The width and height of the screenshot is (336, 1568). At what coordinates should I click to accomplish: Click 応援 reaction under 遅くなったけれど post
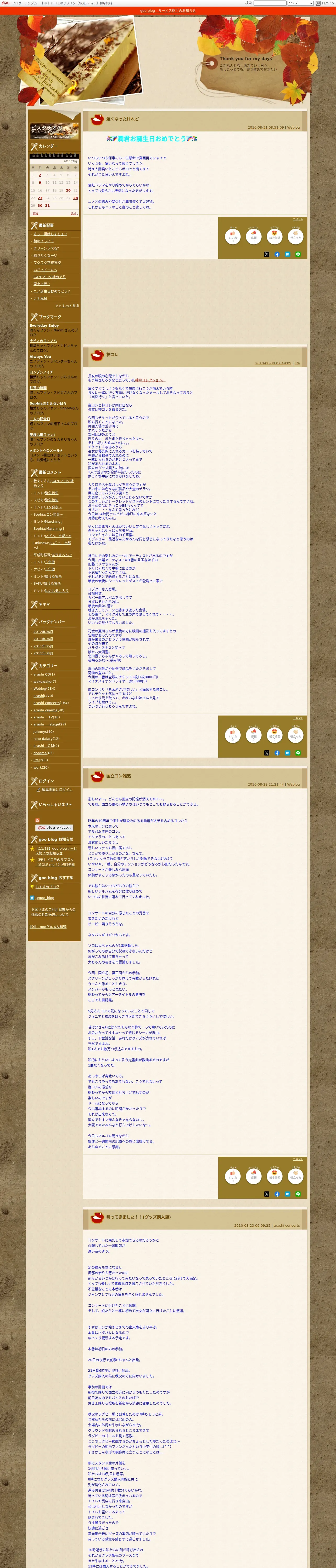(x=254, y=236)
